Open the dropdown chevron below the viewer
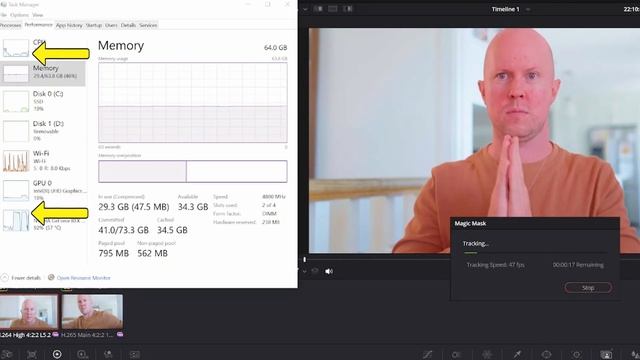The image size is (640, 360). coord(304,271)
